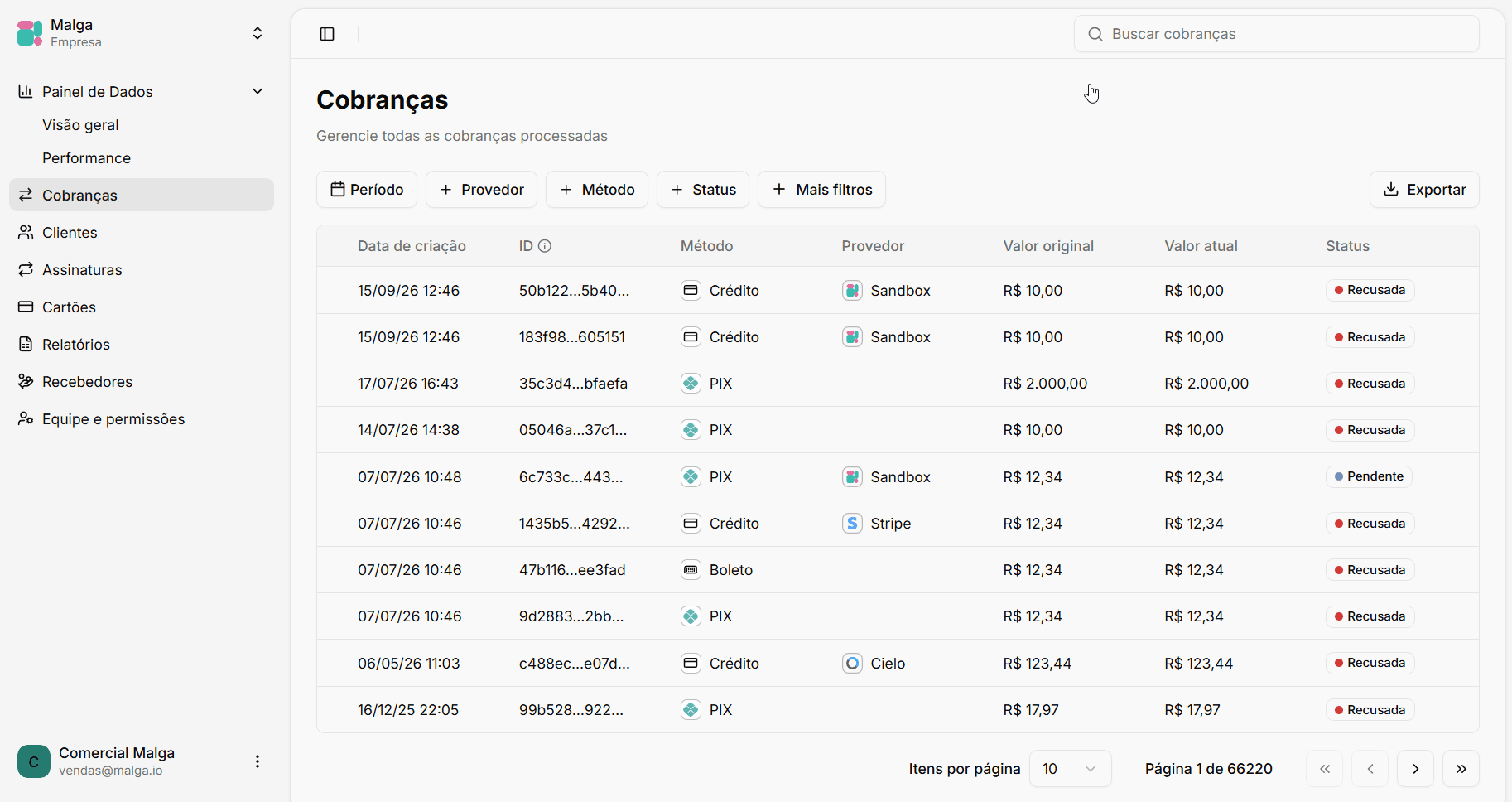Go to Cartões section
1512x802 pixels.
(69, 307)
